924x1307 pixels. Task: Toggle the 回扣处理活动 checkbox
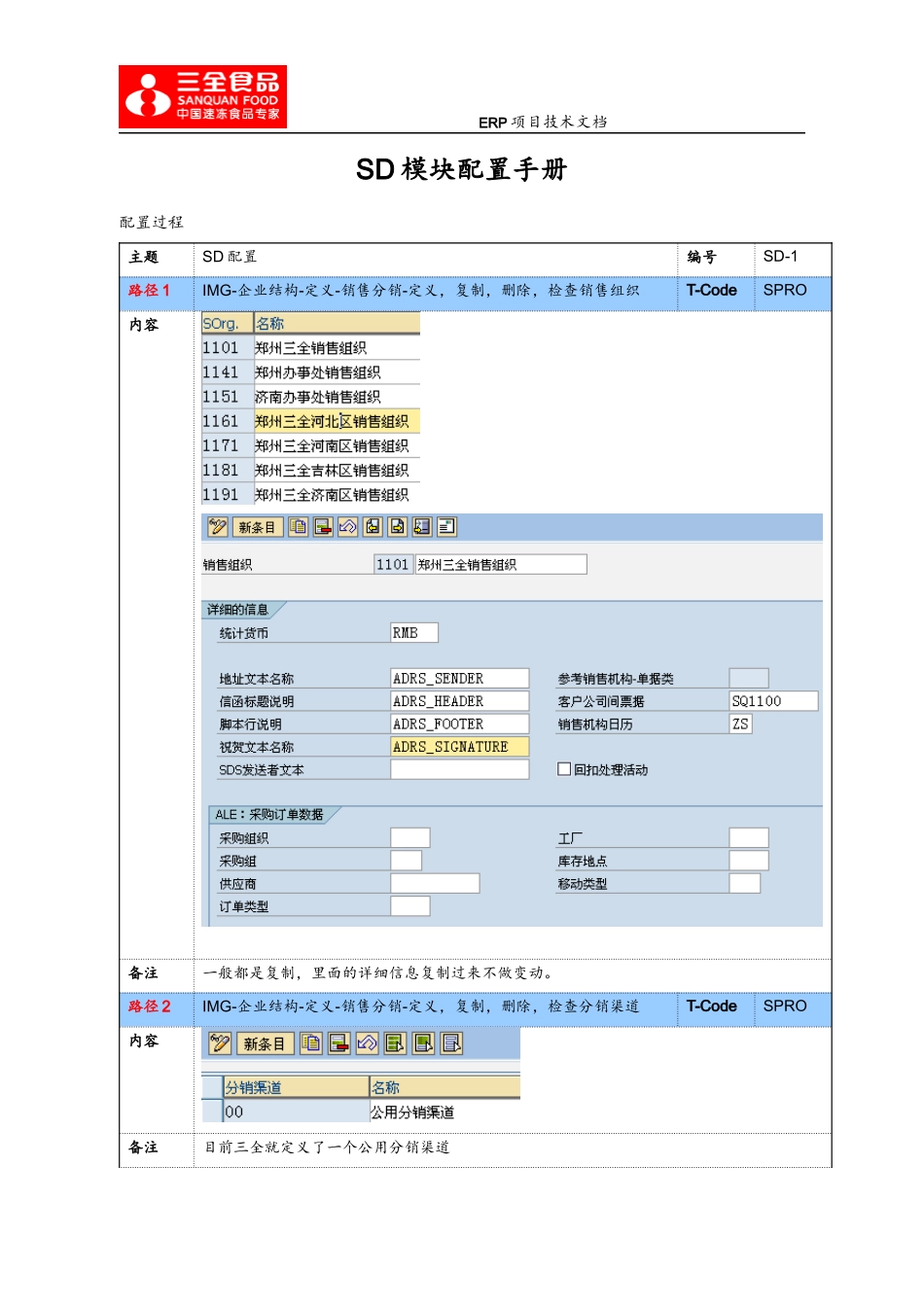click(564, 769)
